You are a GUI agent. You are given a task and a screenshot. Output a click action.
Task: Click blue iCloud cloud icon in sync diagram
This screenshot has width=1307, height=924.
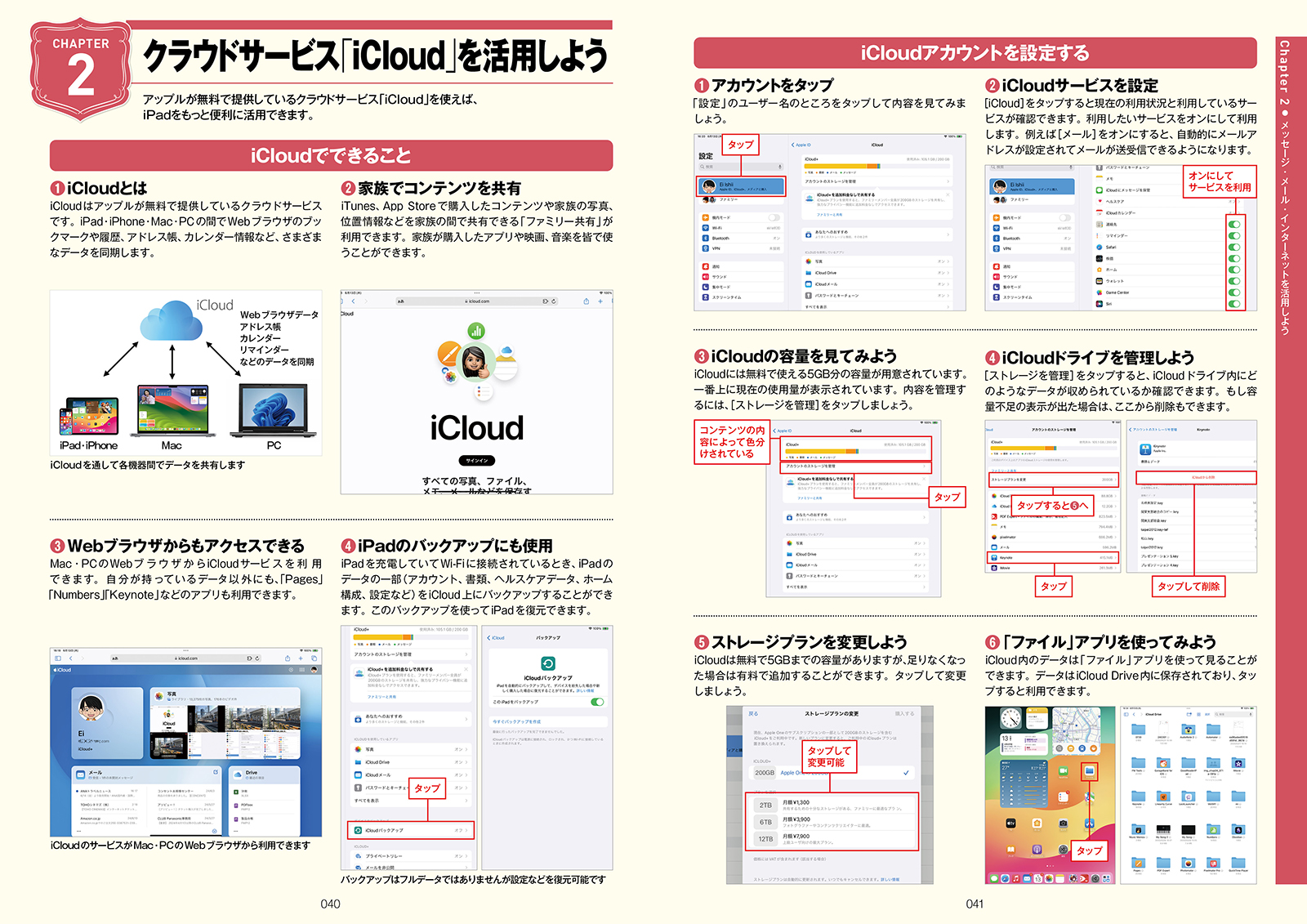[x=172, y=320]
